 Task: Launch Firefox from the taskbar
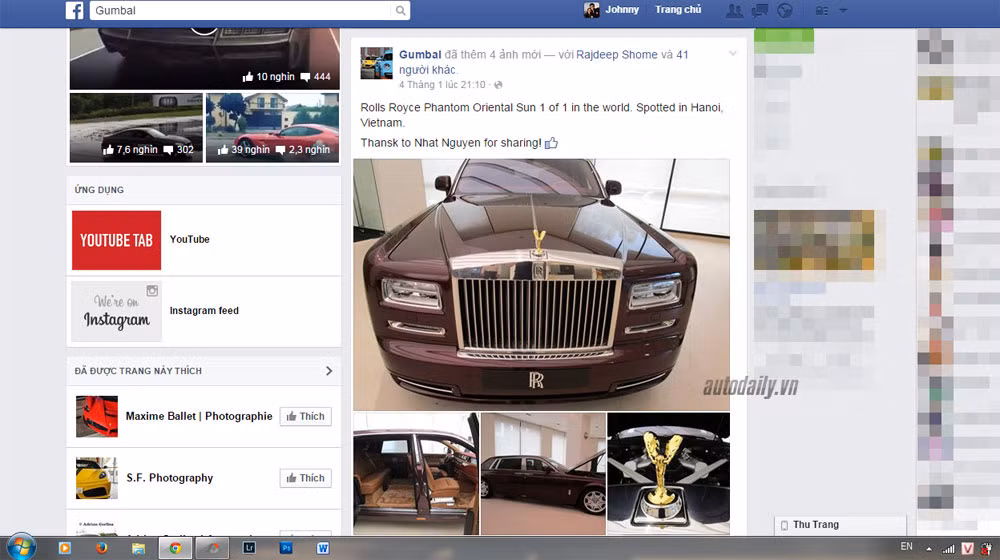101,548
